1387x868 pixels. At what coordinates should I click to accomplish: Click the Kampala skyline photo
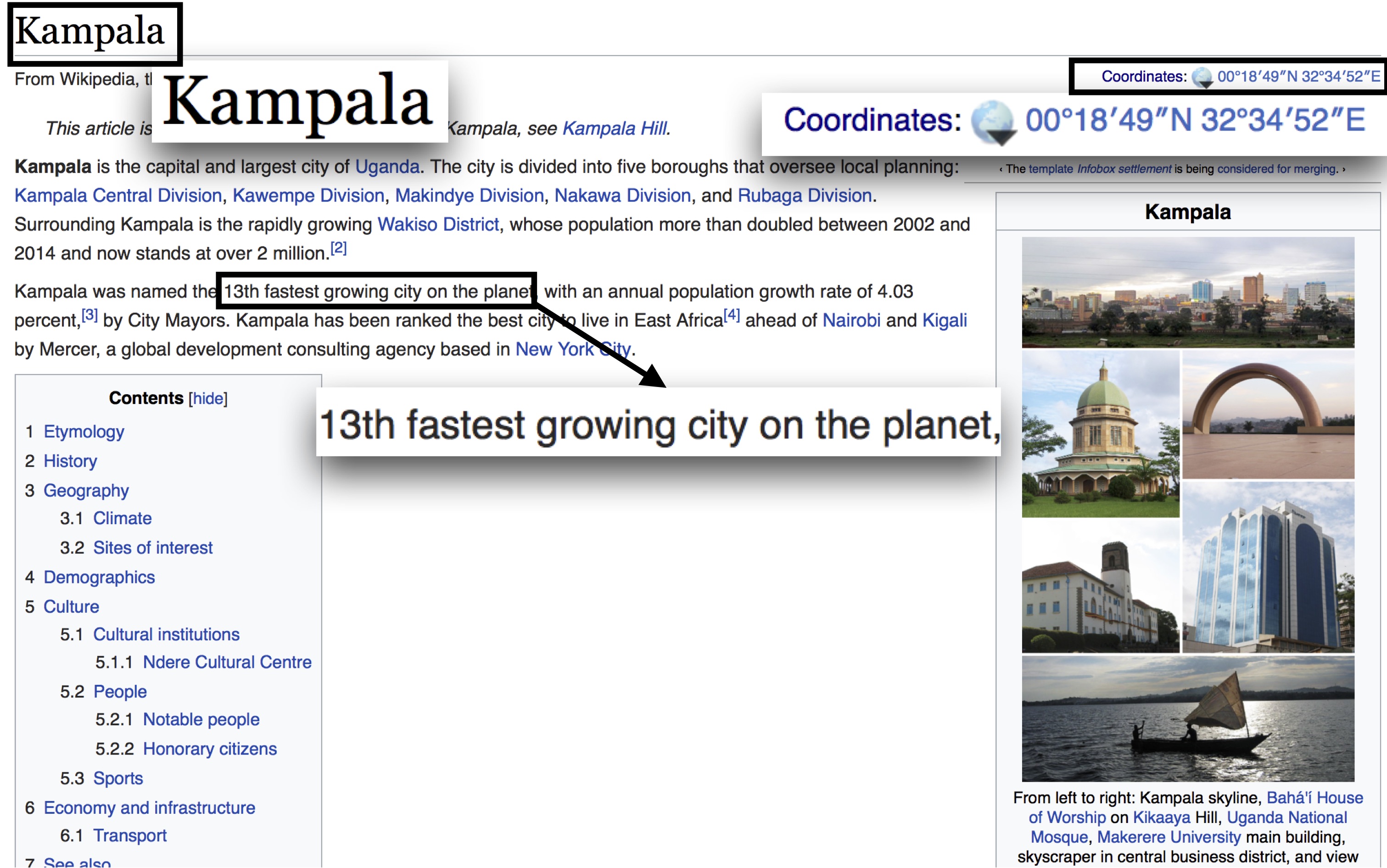1187,292
